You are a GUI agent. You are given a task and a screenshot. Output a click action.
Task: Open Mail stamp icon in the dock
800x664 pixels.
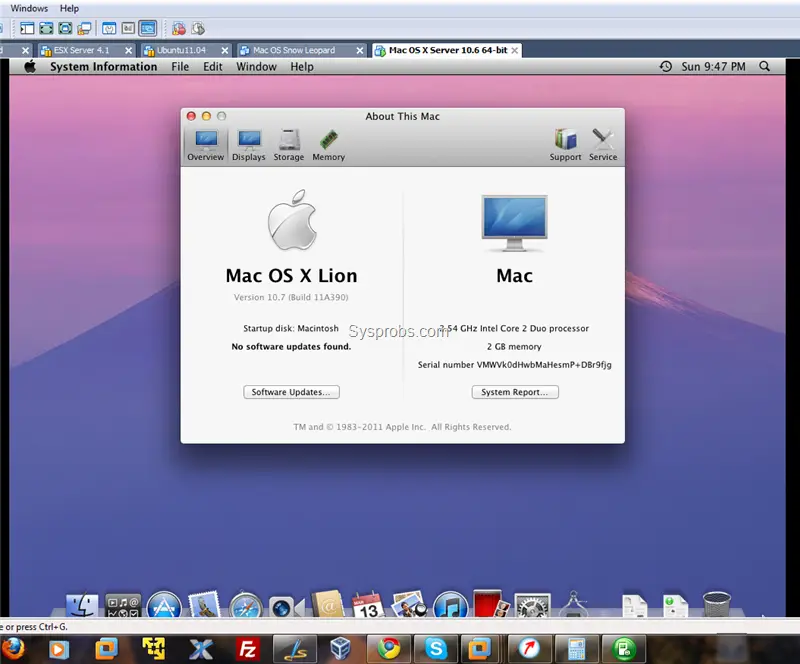[204, 605]
